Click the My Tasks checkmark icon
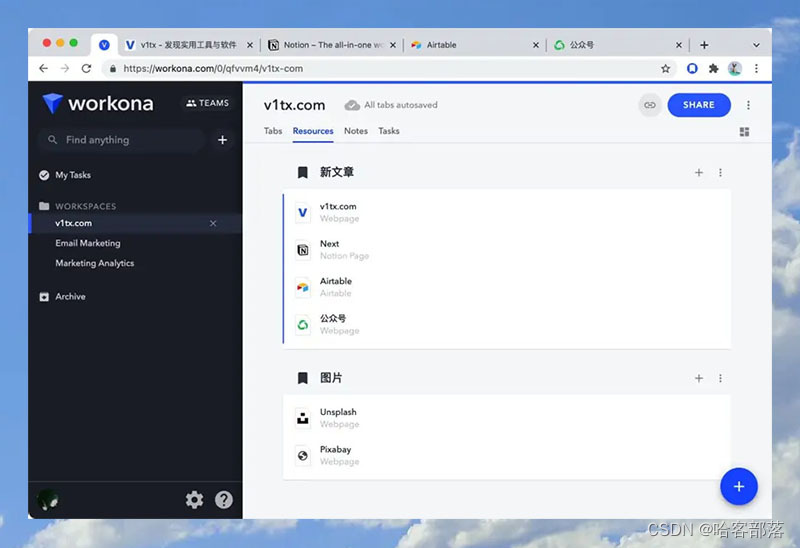800x548 pixels. [44, 175]
